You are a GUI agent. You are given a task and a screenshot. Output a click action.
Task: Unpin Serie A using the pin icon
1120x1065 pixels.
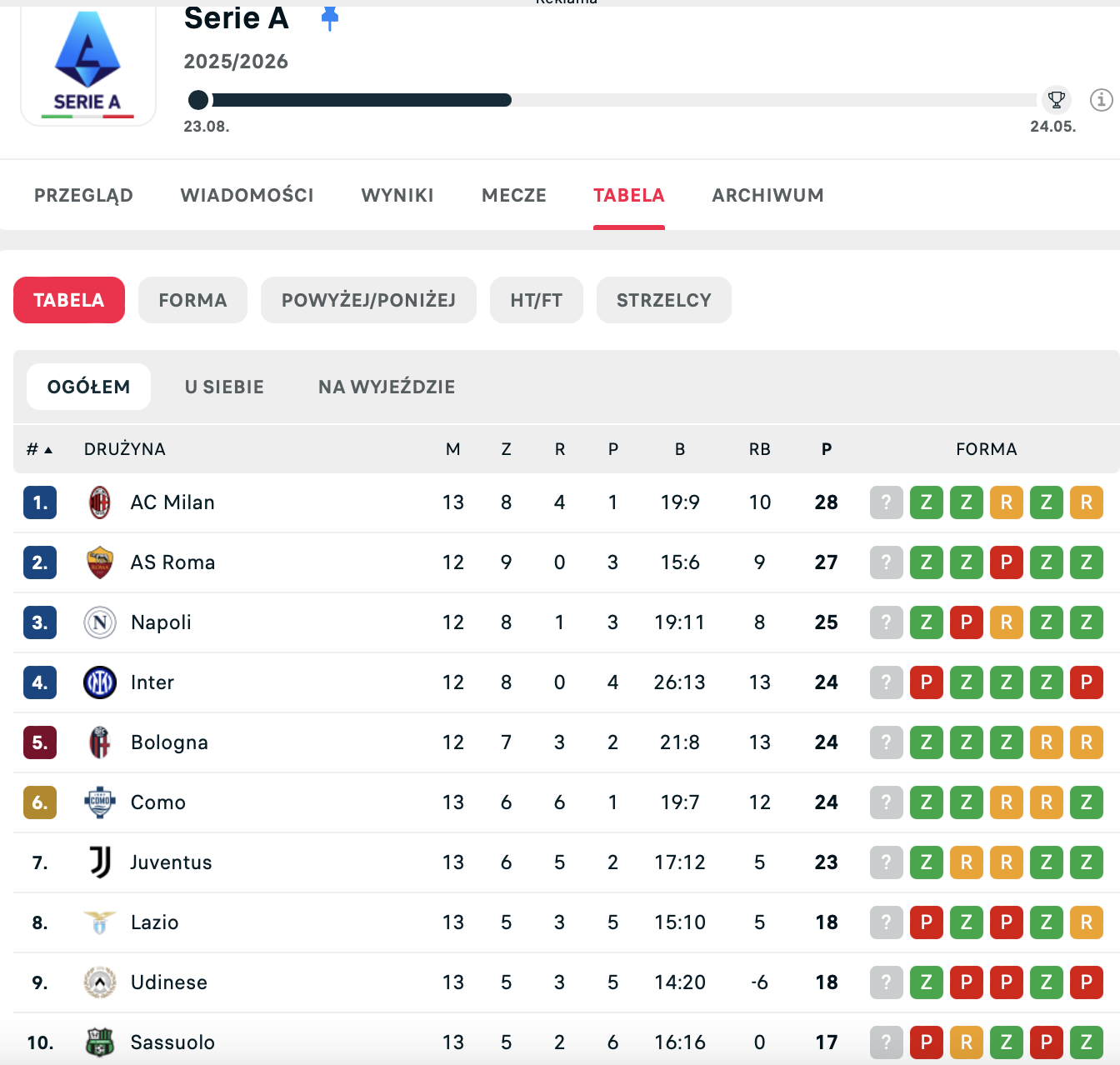[331, 17]
